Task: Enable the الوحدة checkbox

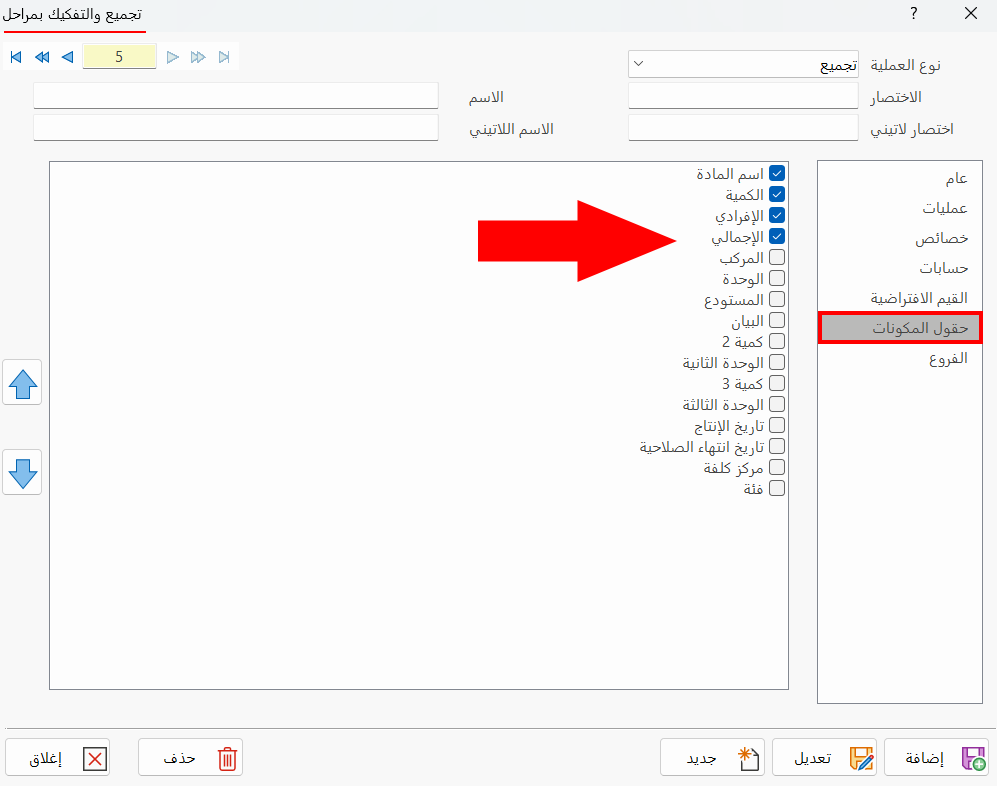Action: (776, 278)
